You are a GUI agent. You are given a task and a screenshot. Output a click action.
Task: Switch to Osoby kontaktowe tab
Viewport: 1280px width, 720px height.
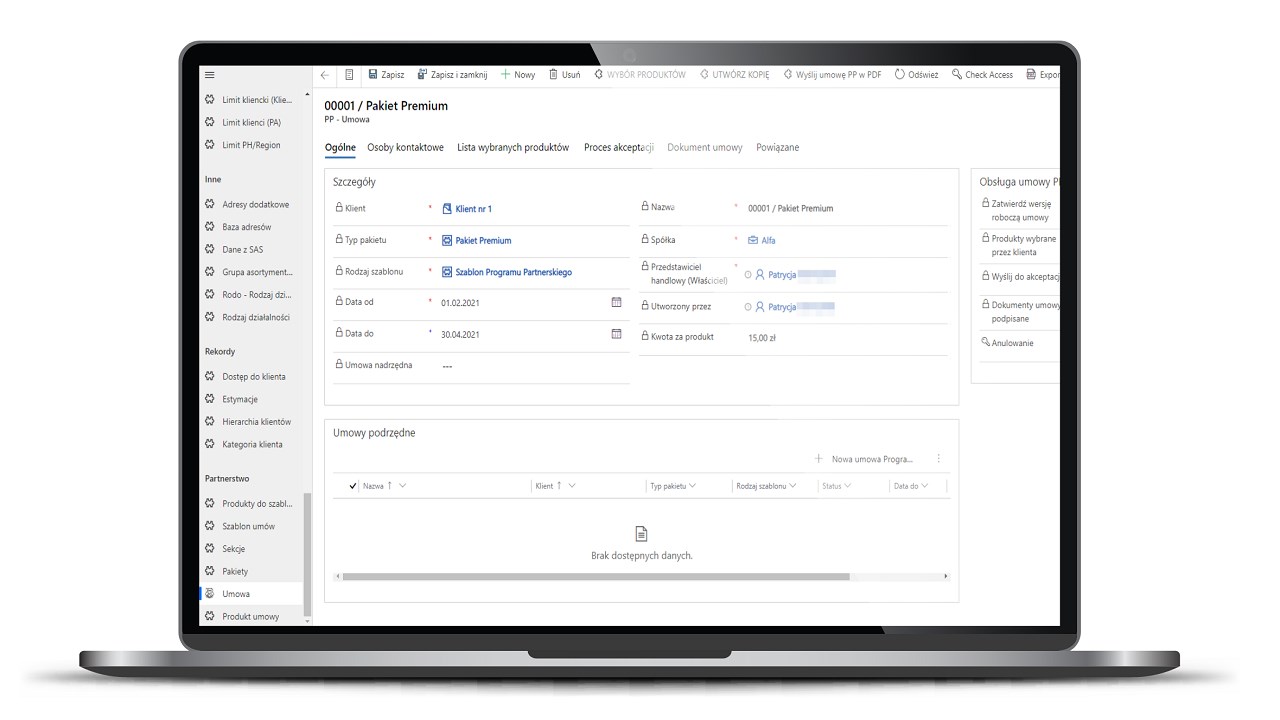click(405, 147)
